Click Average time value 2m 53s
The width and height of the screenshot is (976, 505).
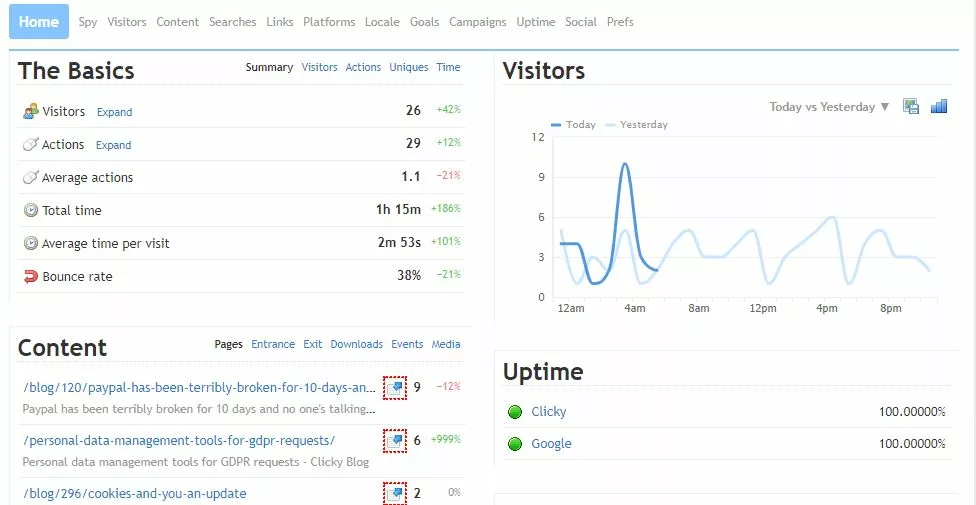pos(399,243)
